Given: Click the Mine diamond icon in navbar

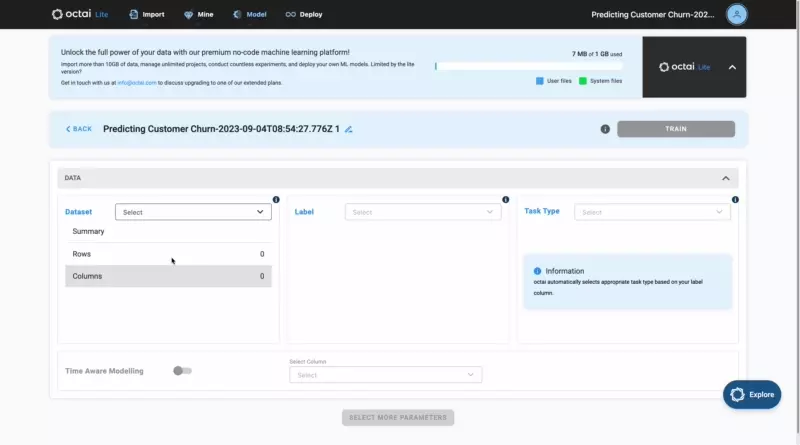Looking at the screenshot, I should (188, 14).
